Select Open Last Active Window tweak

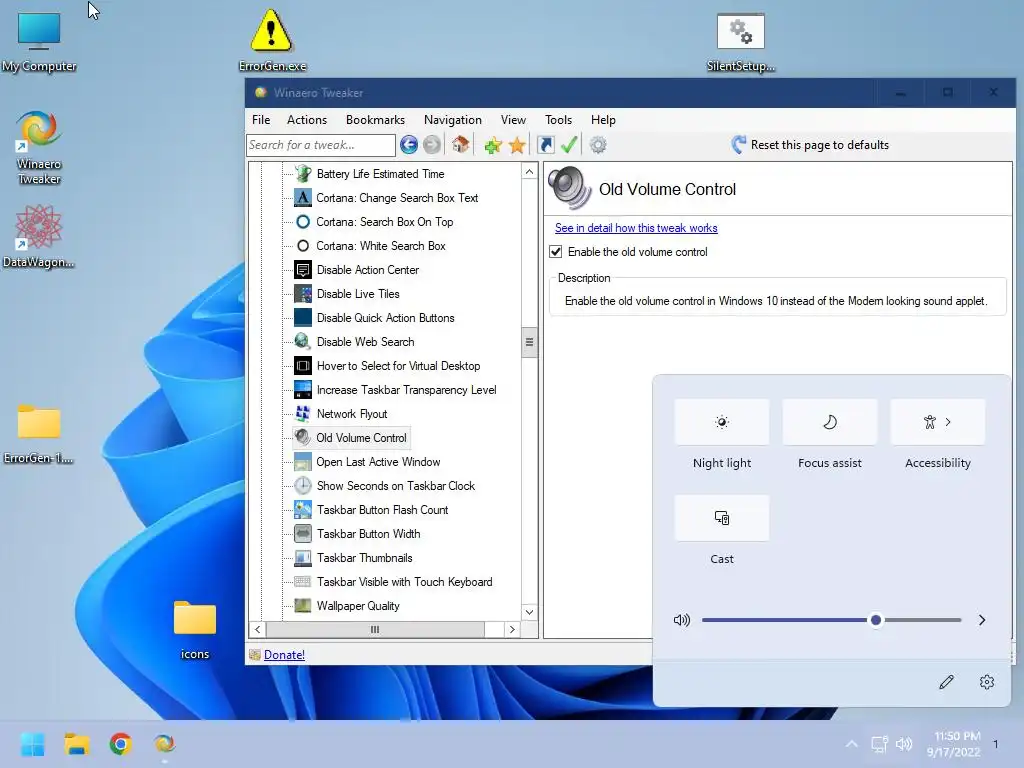click(378, 462)
